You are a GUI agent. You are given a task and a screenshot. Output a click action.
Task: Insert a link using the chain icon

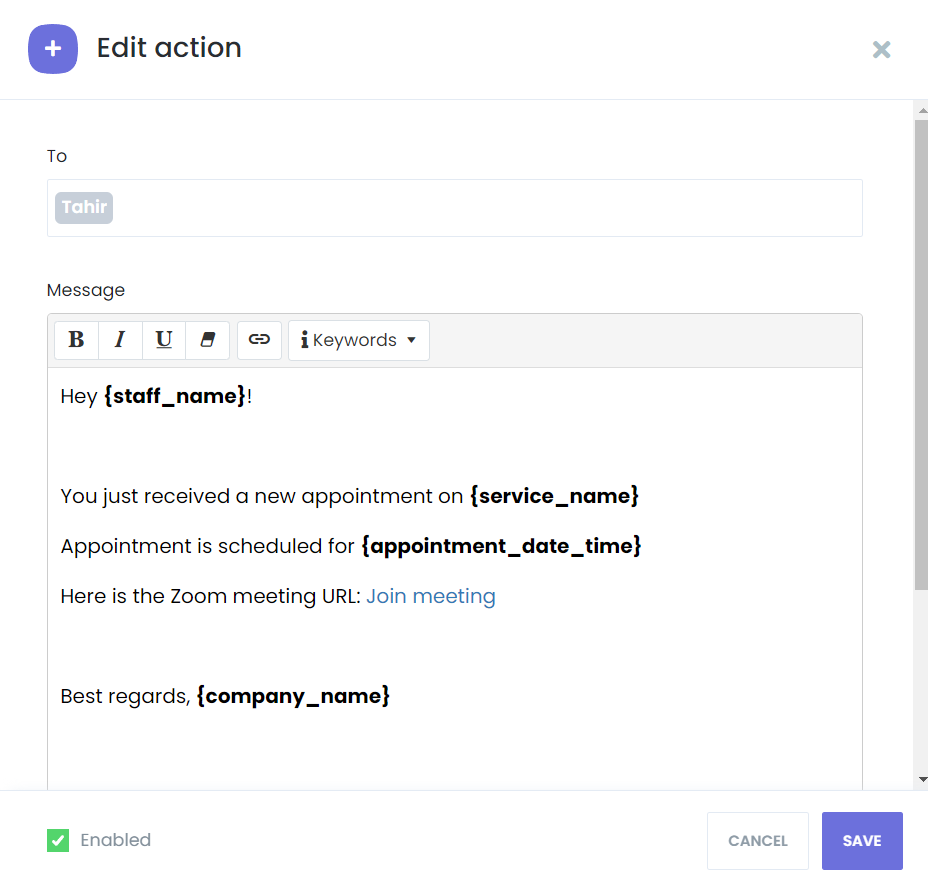tap(259, 340)
